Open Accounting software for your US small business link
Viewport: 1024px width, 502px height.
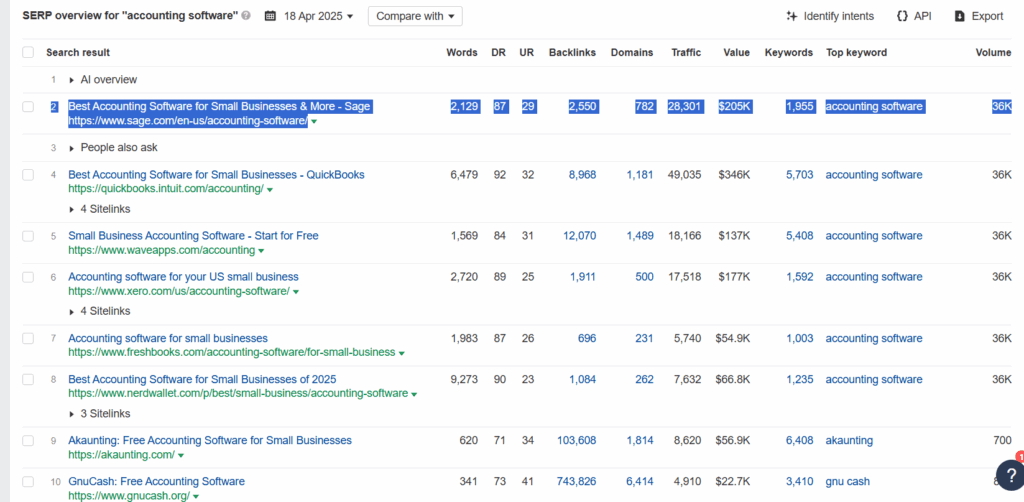click(x=184, y=277)
